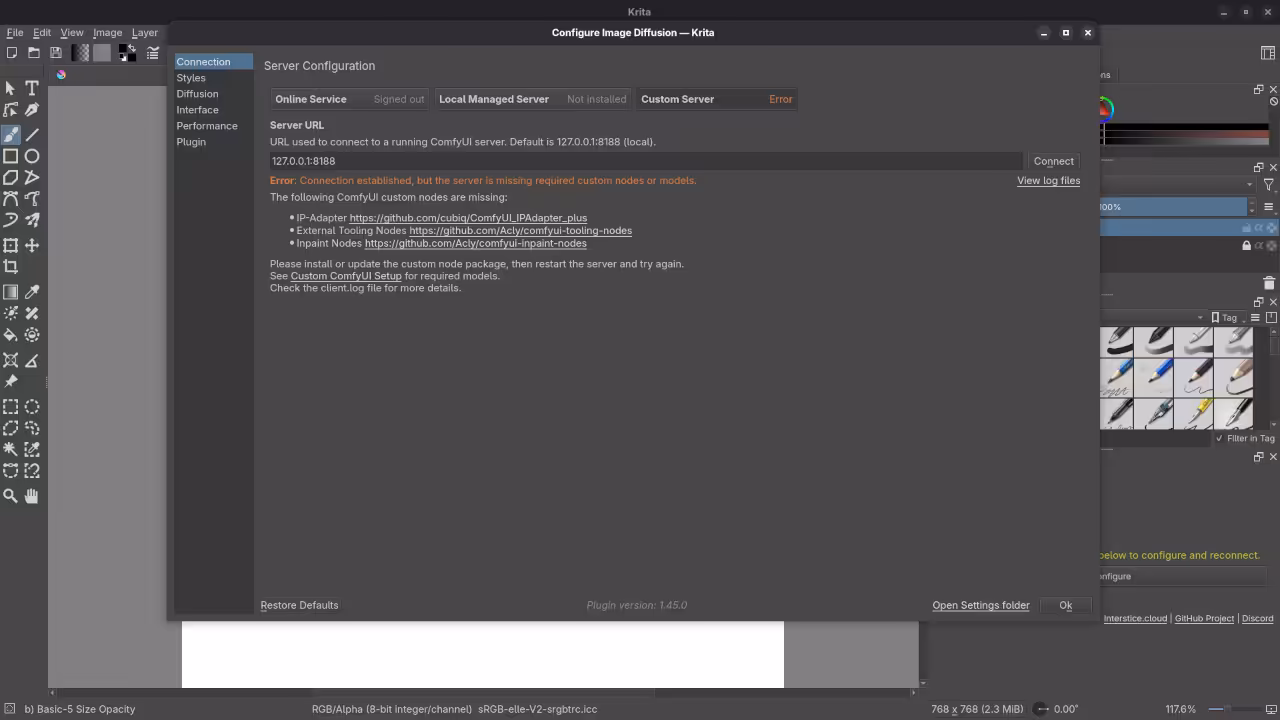This screenshot has width=1280, height=720.
Task: Select the Transform tool
Action: tap(11, 245)
